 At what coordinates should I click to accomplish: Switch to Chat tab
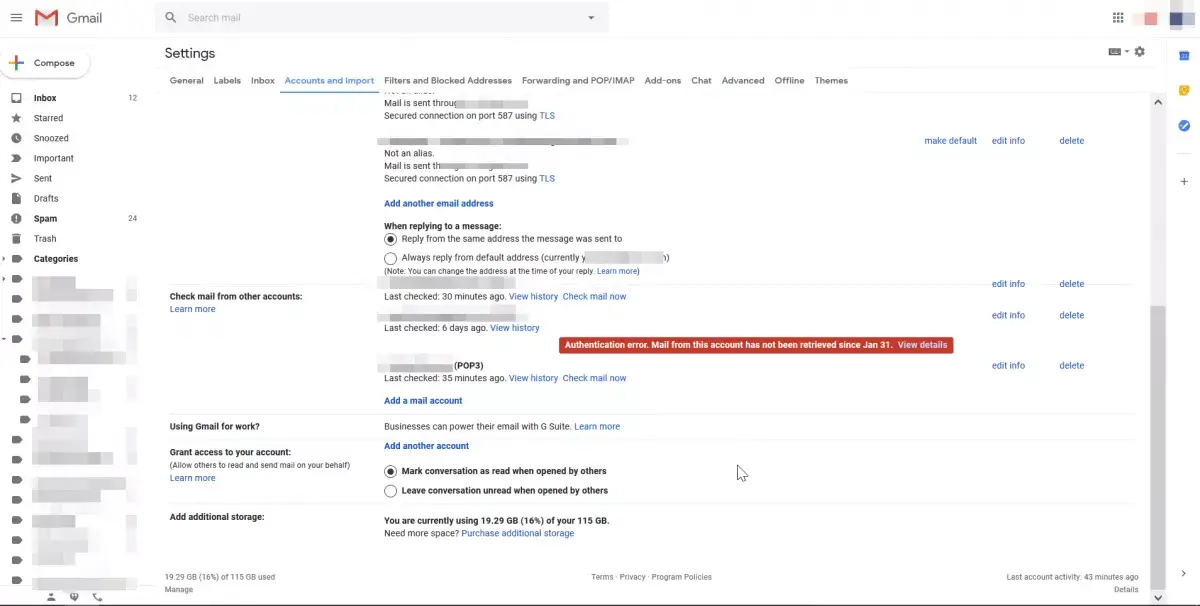pyautogui.click(x=701, y=81)
